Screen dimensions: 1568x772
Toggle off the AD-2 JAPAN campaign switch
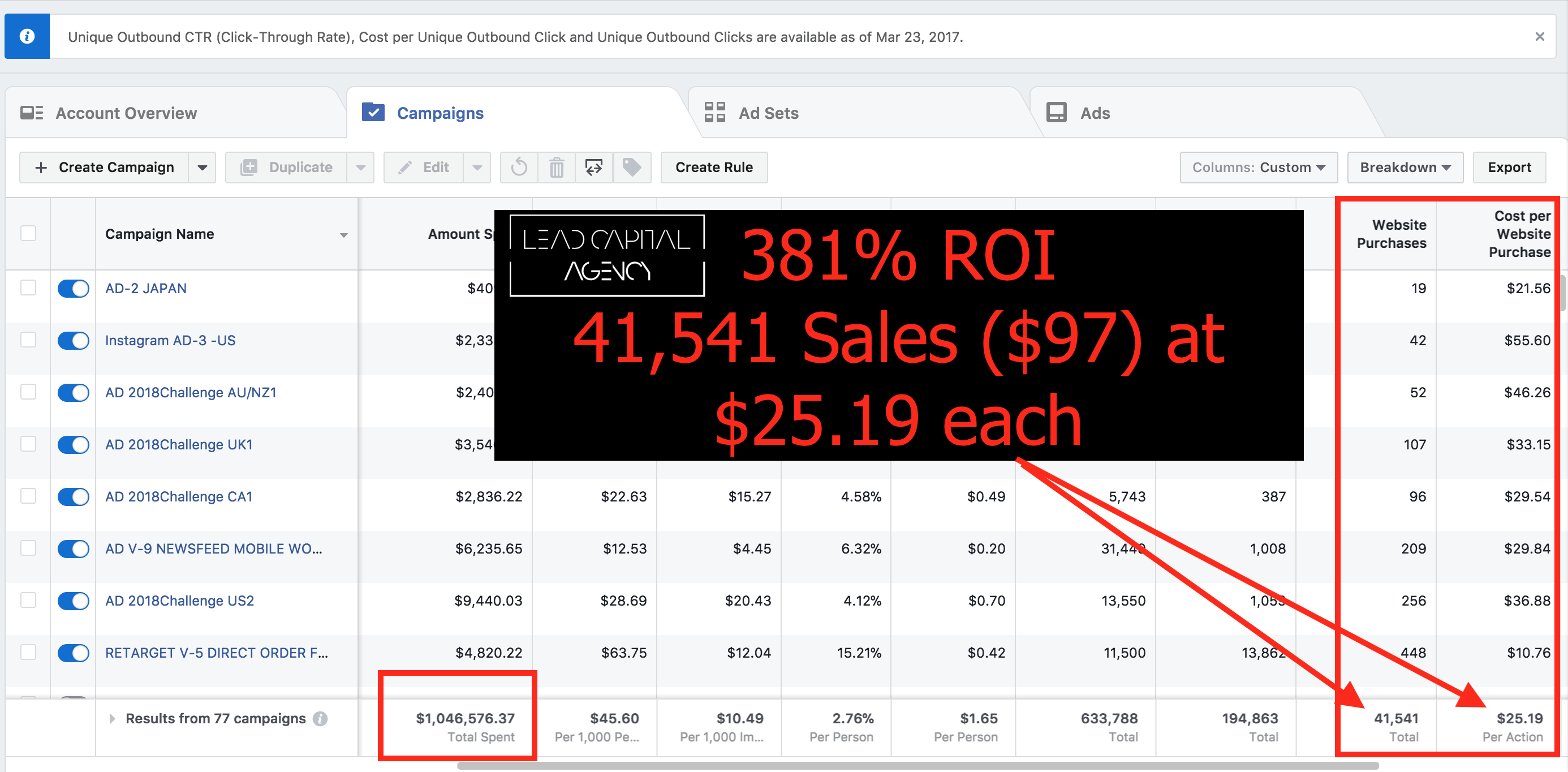(73, 289)
